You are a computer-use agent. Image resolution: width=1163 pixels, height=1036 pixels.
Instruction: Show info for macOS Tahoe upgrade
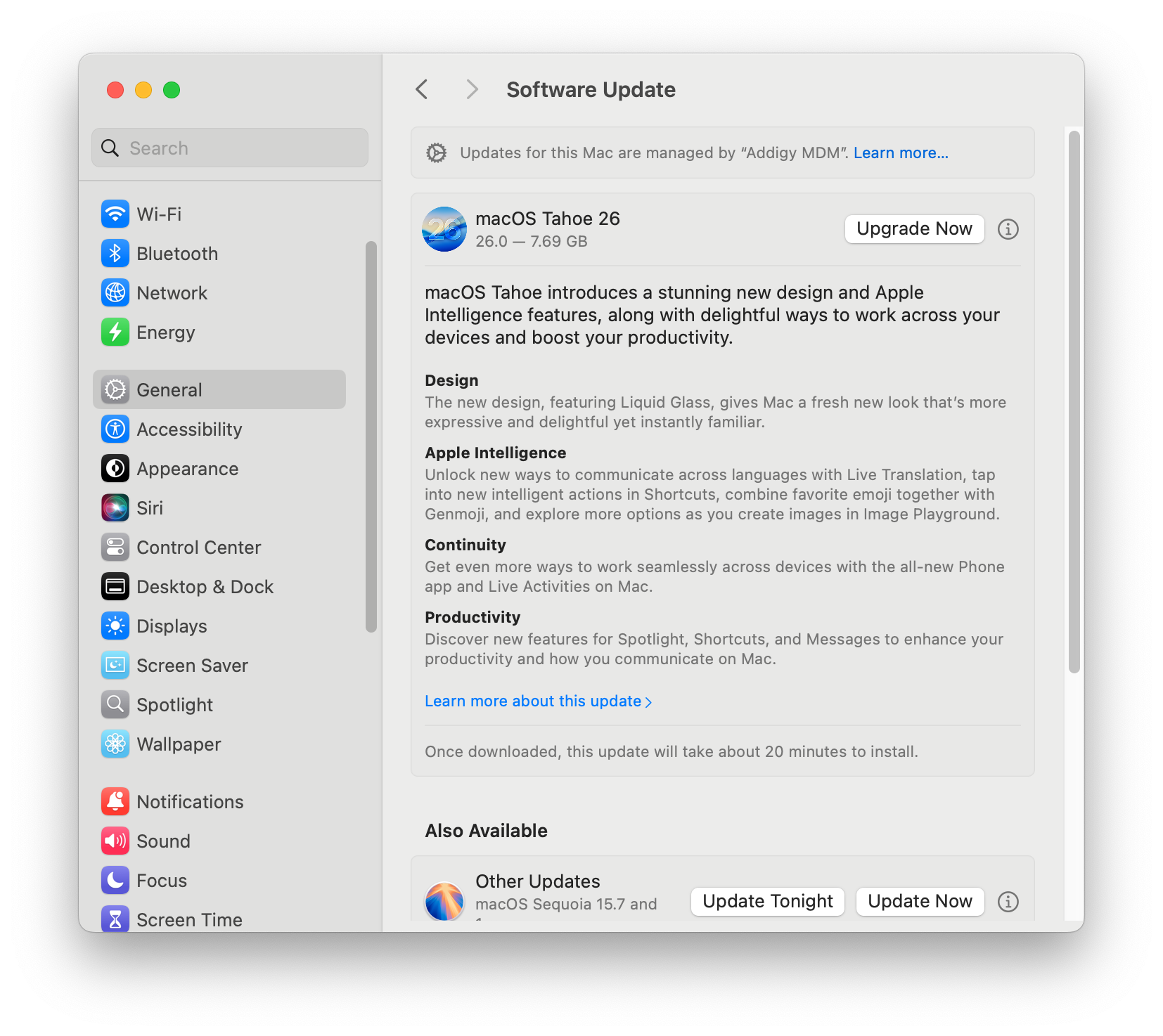coord(1008,229)
